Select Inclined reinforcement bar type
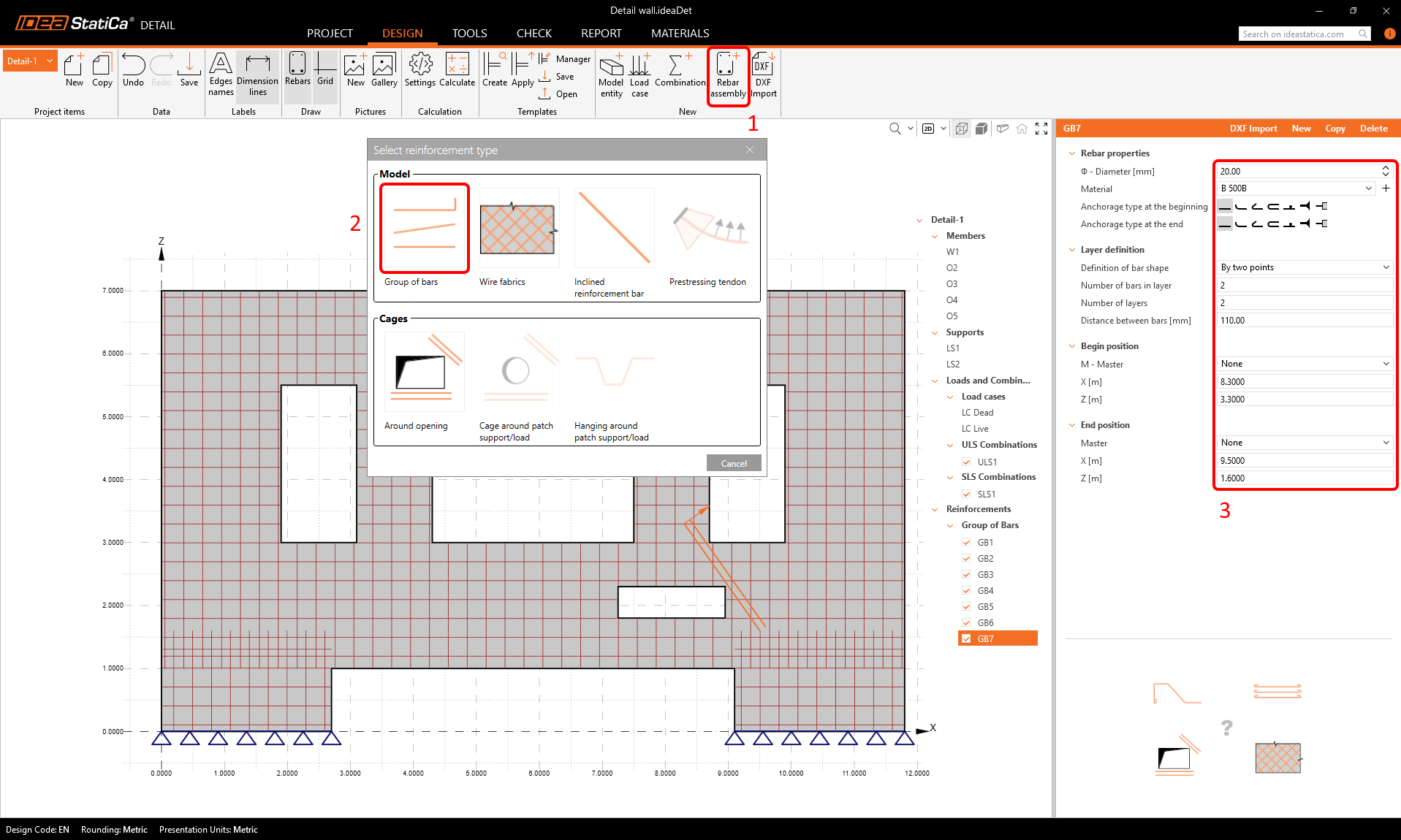The width and height of the screenshot is (1401, 840). (614, 229)
